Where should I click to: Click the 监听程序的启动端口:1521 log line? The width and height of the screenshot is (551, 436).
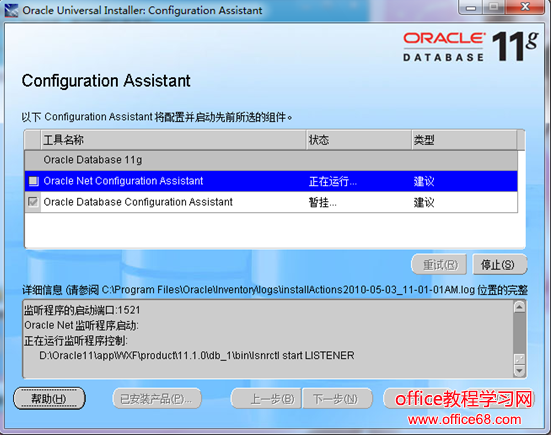coord(82,310)
